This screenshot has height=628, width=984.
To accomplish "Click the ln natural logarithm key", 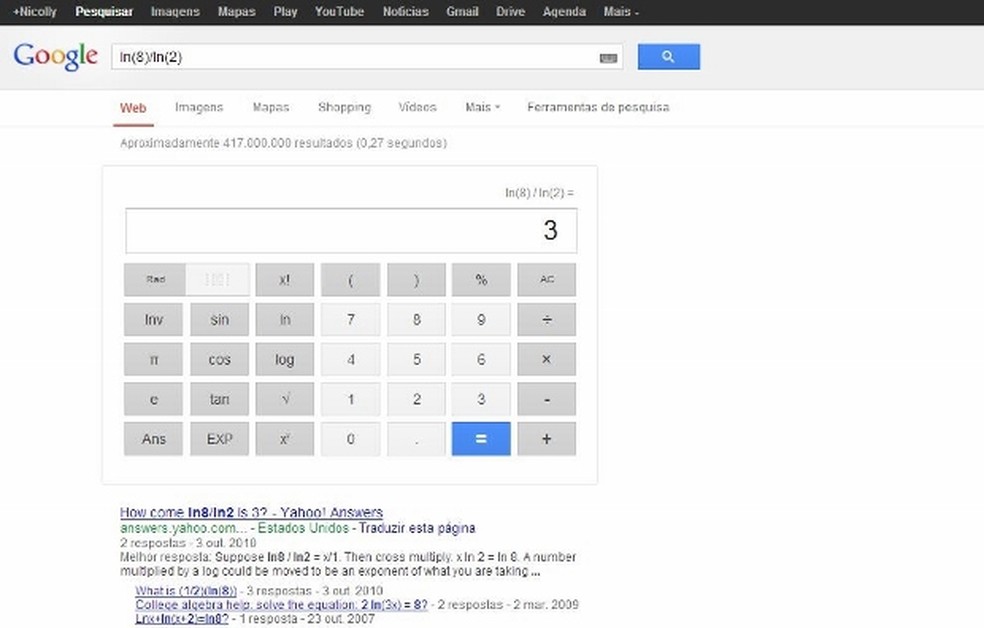I will 284,319.
